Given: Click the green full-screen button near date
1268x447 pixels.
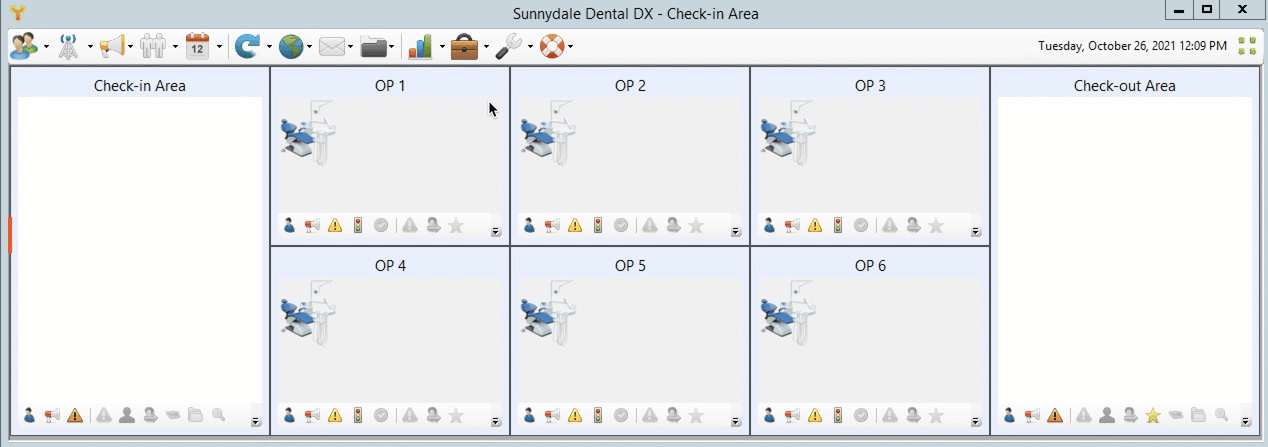Looking at the screenshot, I should (1246, 46).
